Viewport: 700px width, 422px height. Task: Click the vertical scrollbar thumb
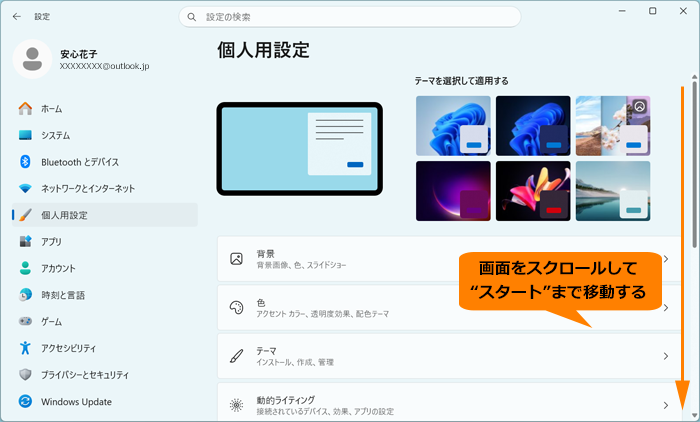point(694,163)
